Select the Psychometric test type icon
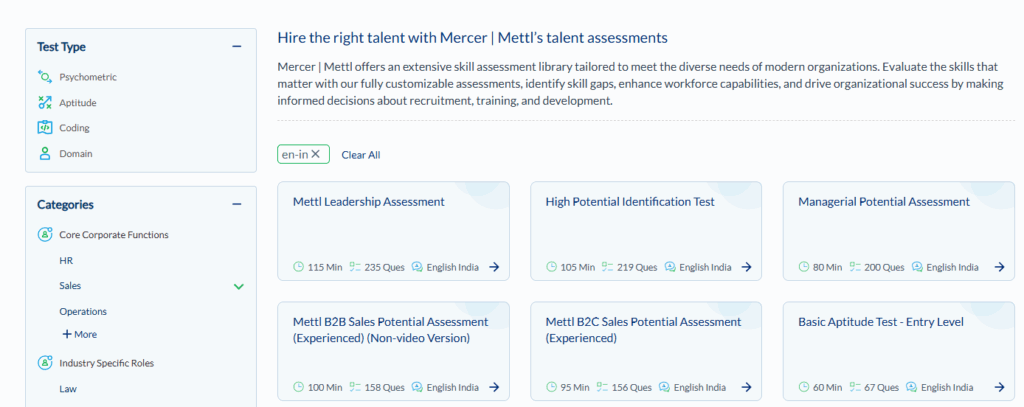Screen dimensions: 1024x407 (x=44, y=76)
